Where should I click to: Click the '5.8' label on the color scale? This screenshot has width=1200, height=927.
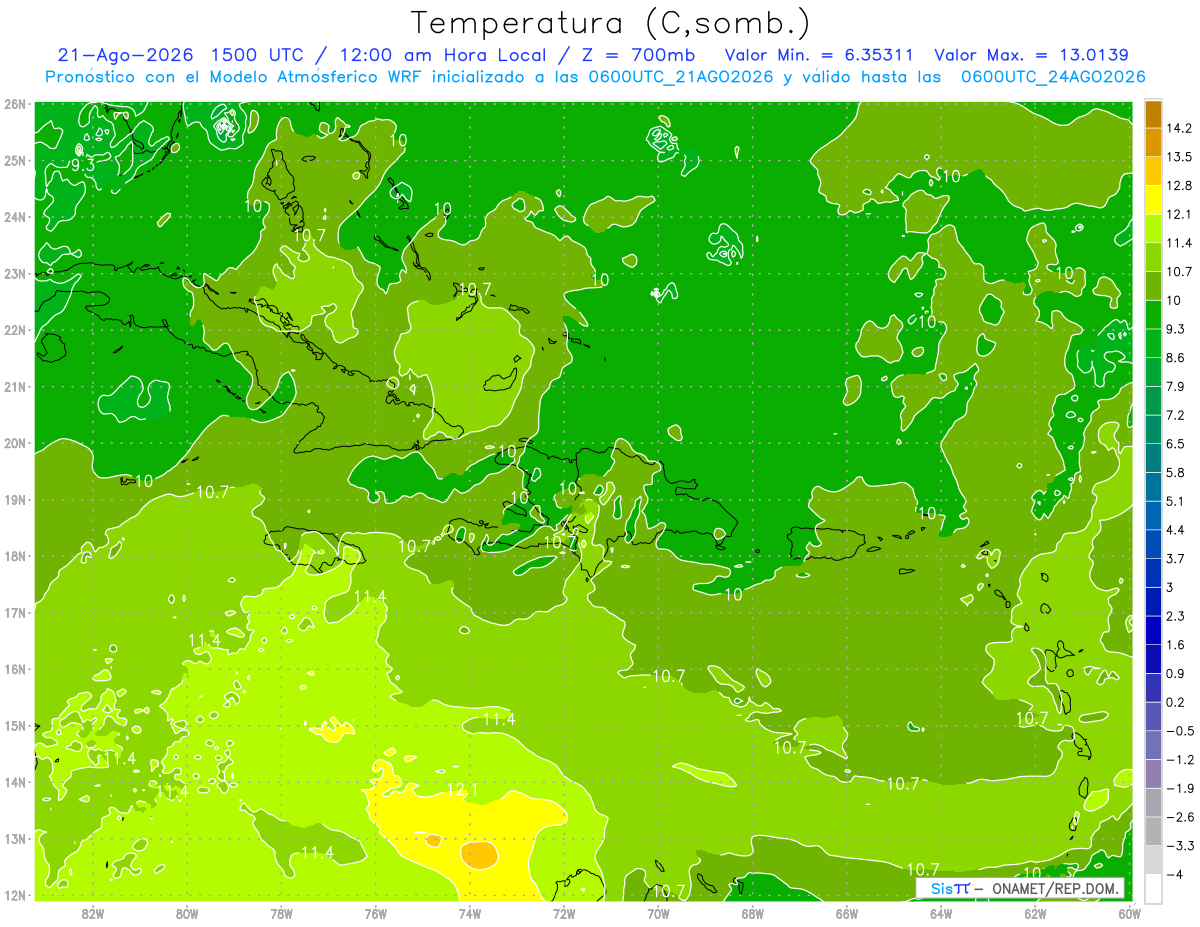(1175, 473)
